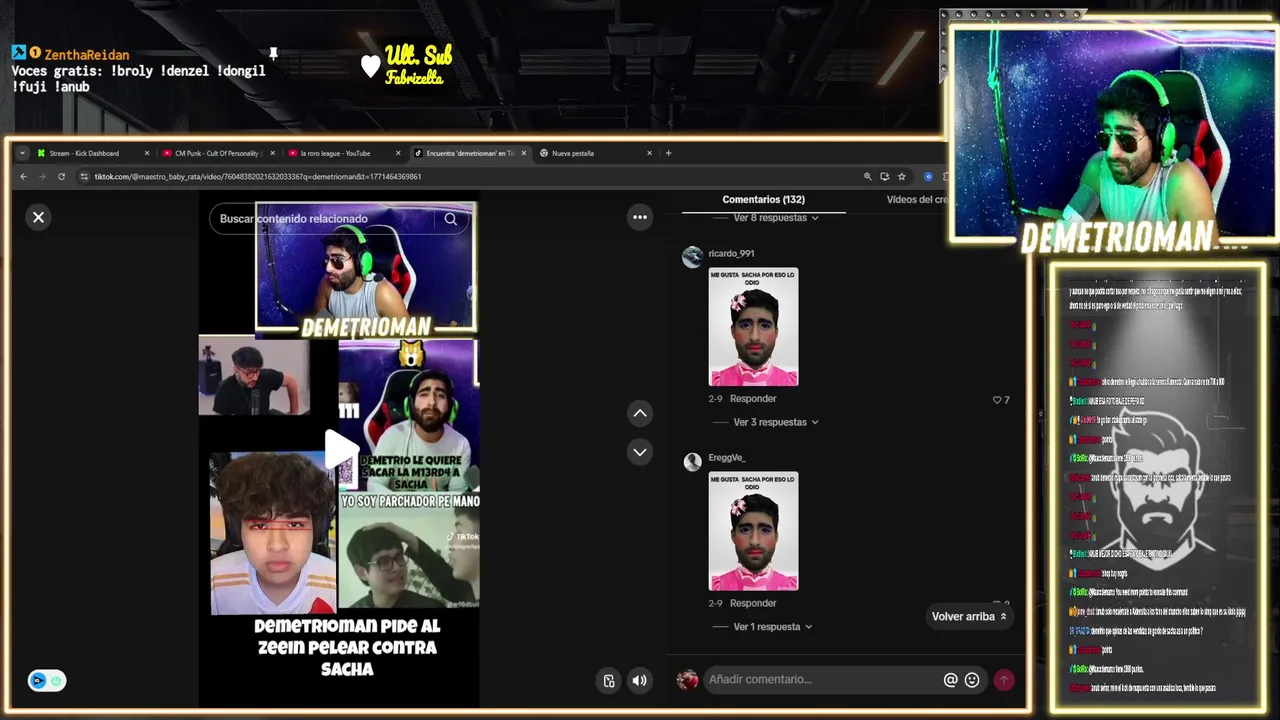Expand 'Ver 8 respuestas' replies
This screenshot has height=720, width=1280.
pos(775,218)
